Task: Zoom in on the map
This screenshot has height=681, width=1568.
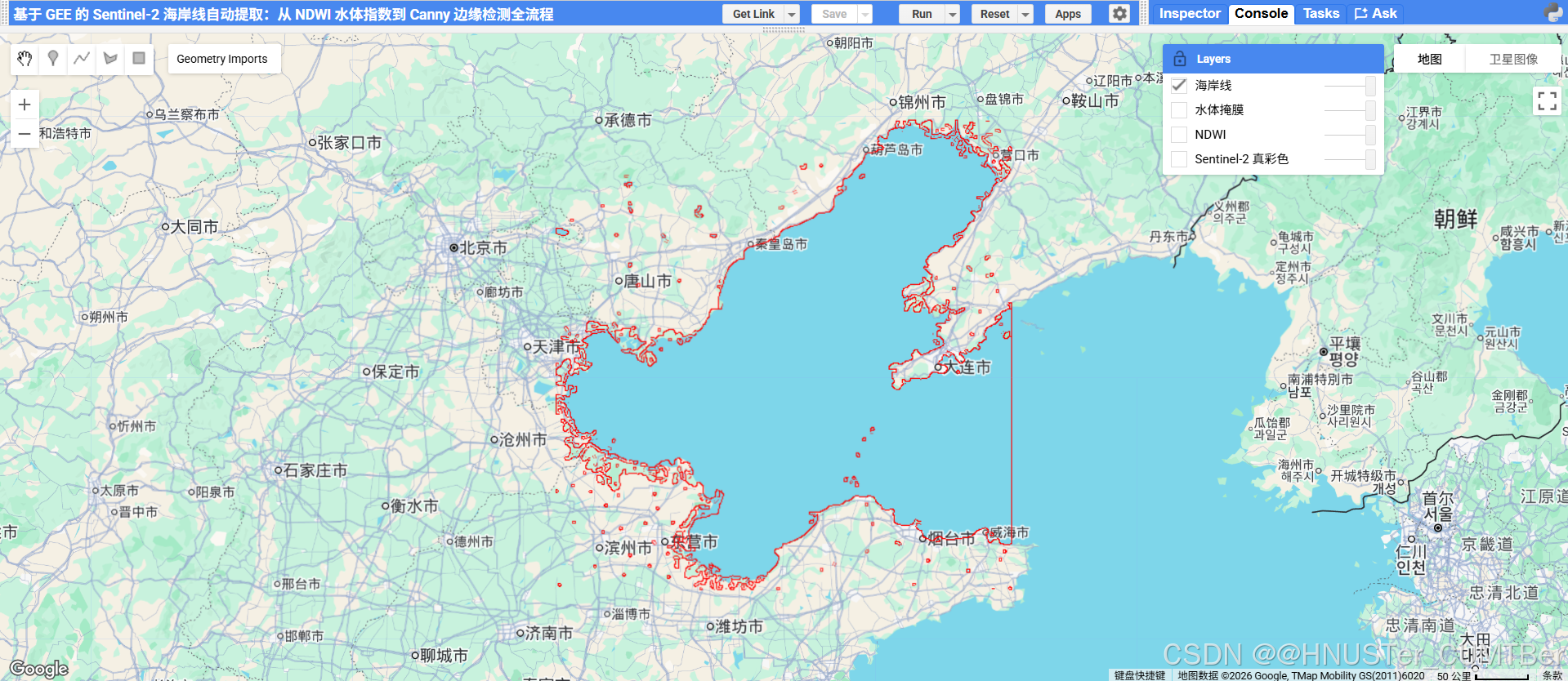Action: [x=25, y=105]
